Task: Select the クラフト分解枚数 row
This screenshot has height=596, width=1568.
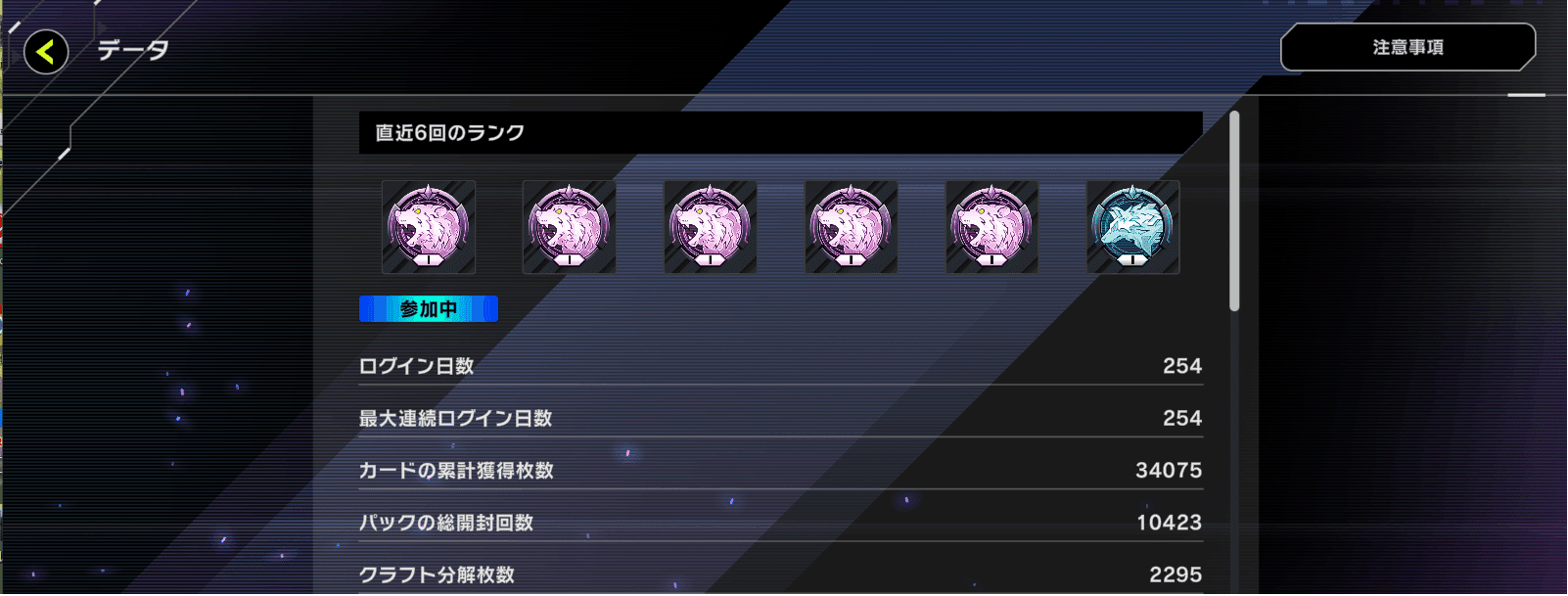Action: 781,574
